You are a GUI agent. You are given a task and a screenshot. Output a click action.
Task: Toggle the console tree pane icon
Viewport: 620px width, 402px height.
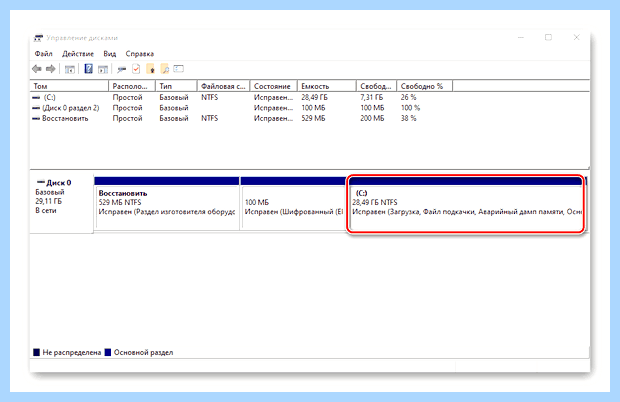[x=70, y=69]
